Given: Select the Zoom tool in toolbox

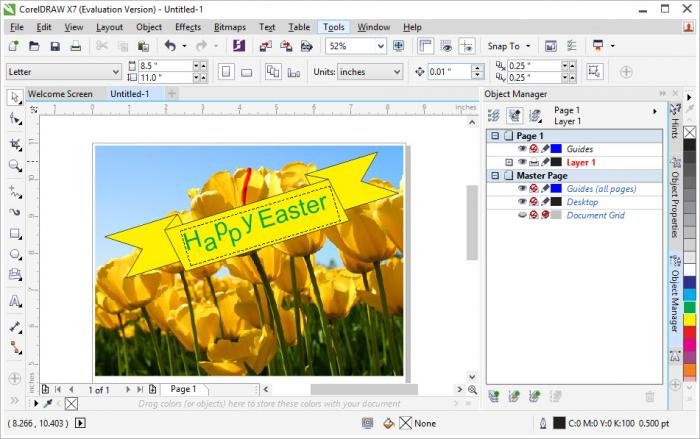Looking at the screenshot, I should click(x=15, y=166).
